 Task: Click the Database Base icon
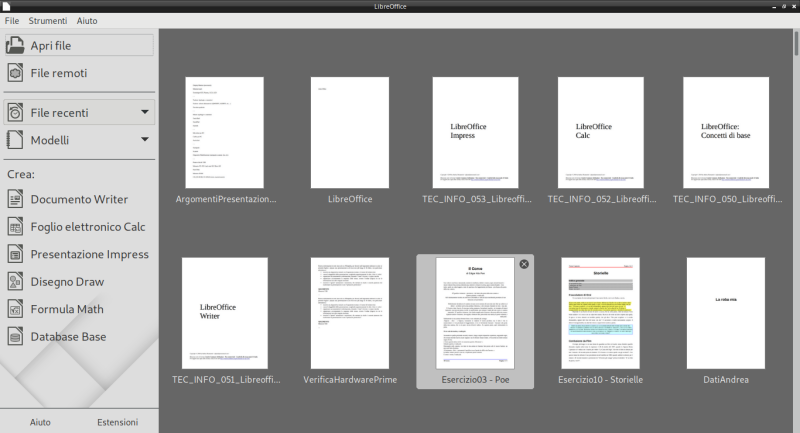(16, 336)
